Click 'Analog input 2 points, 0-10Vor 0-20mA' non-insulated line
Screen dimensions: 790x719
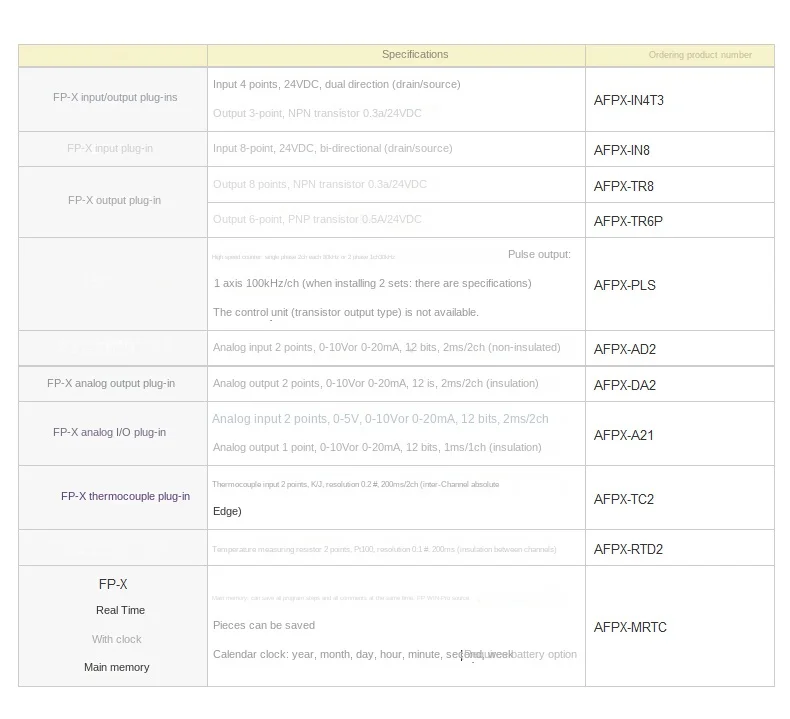pos(386,347)
